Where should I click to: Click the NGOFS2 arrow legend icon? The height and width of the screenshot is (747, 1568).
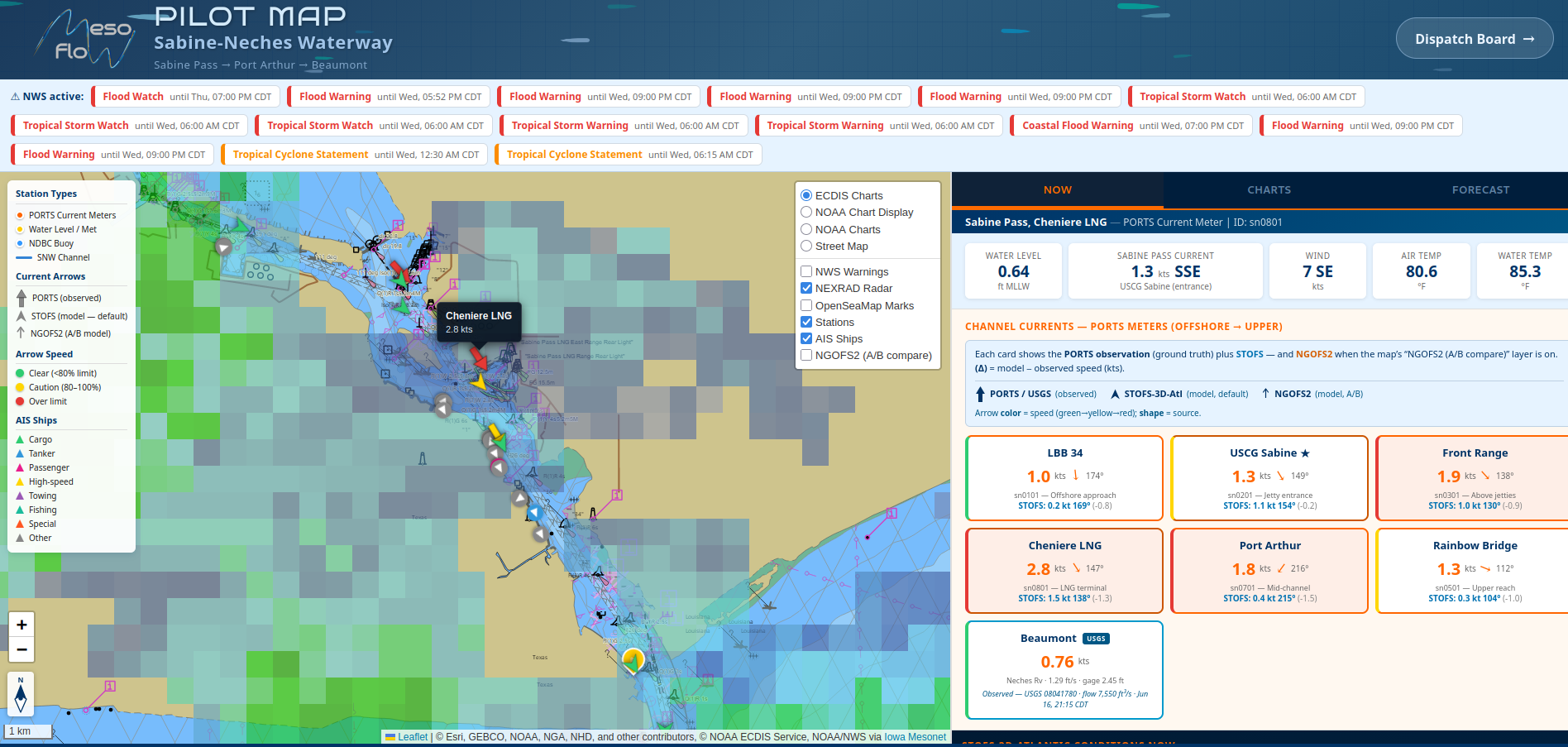(21, 333)
